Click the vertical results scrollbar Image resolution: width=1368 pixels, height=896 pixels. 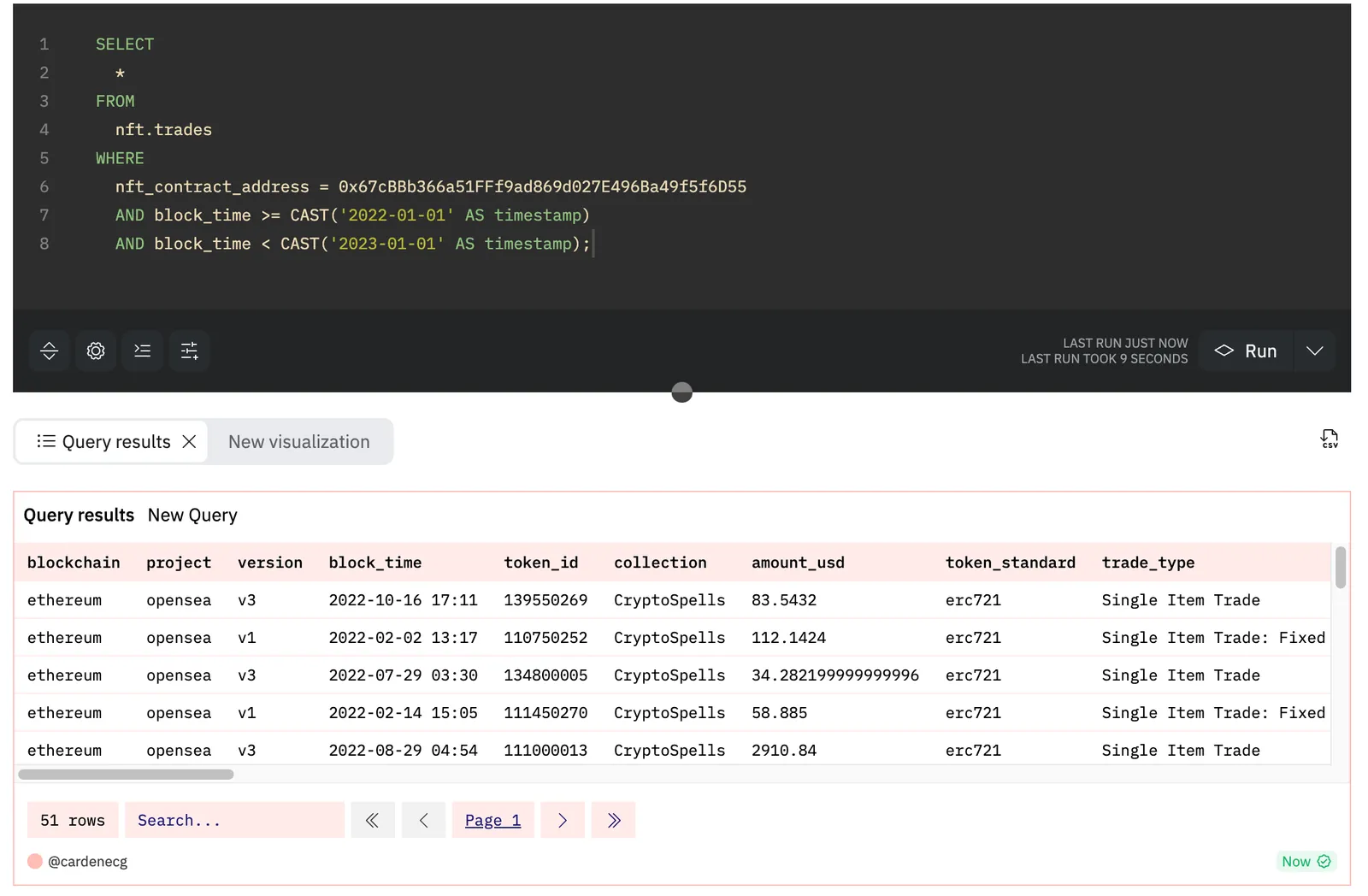(x=1341, y=568)
